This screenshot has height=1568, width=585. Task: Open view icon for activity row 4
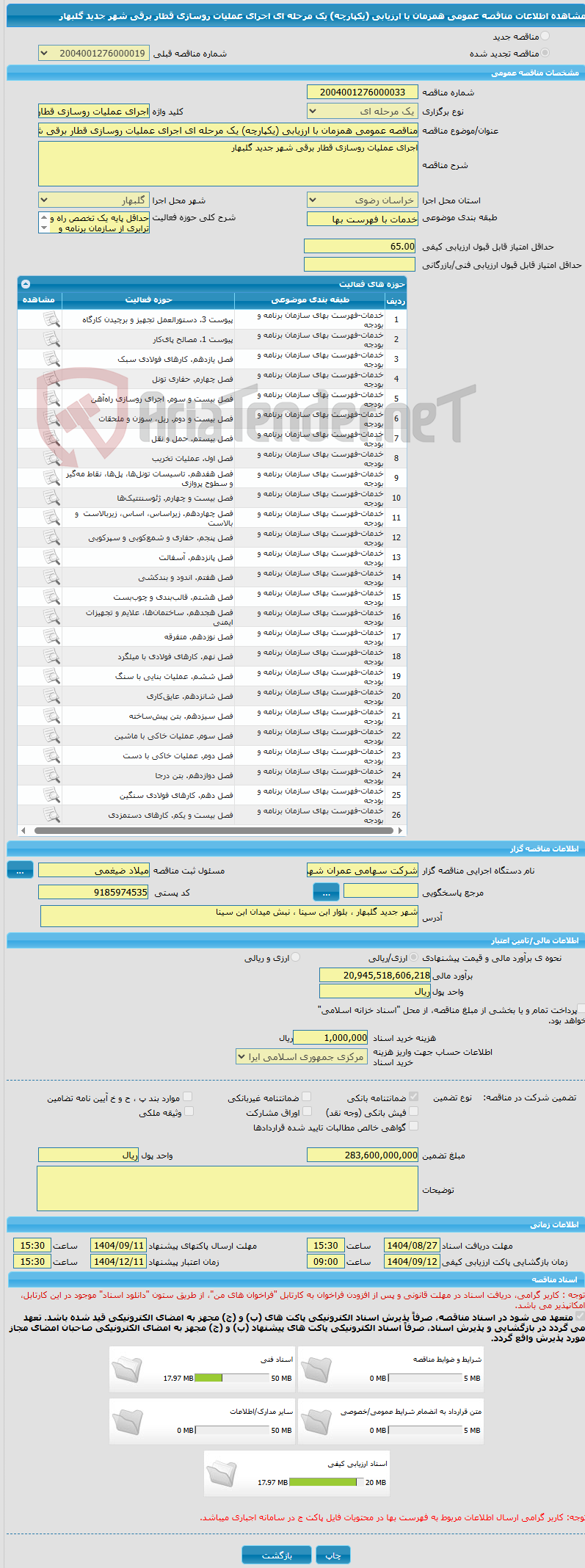point(51,379)
